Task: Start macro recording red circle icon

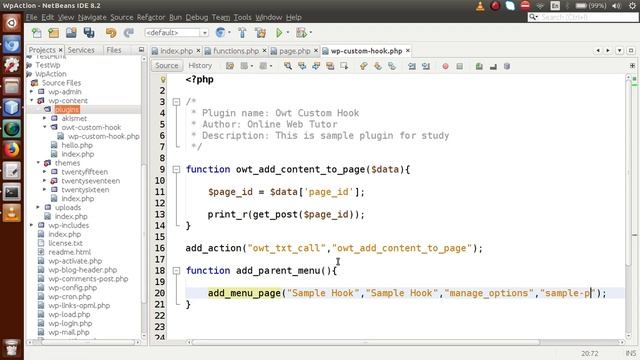Action: point(445,66)
